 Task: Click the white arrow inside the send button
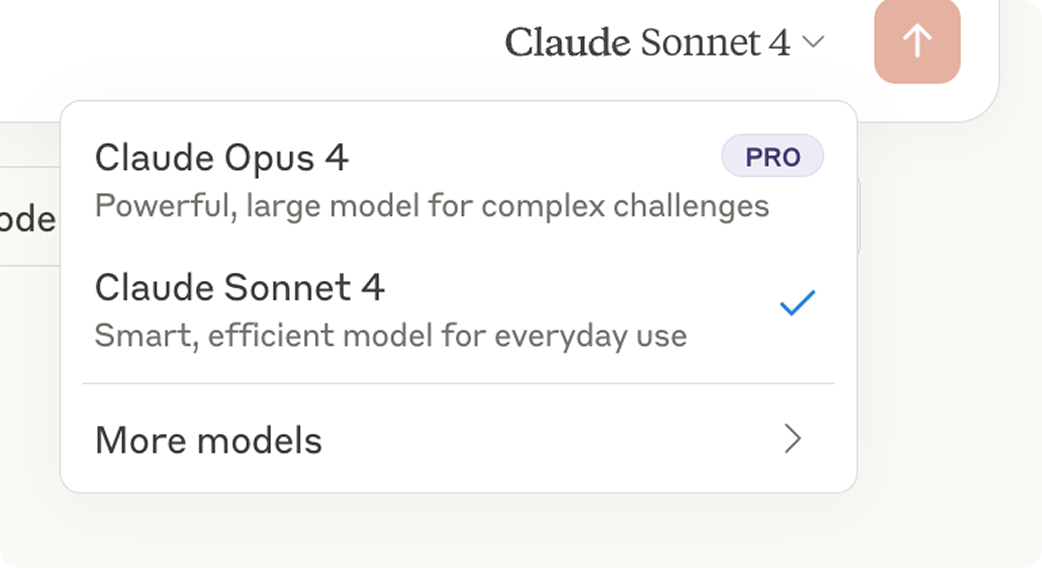coord(917,41)
